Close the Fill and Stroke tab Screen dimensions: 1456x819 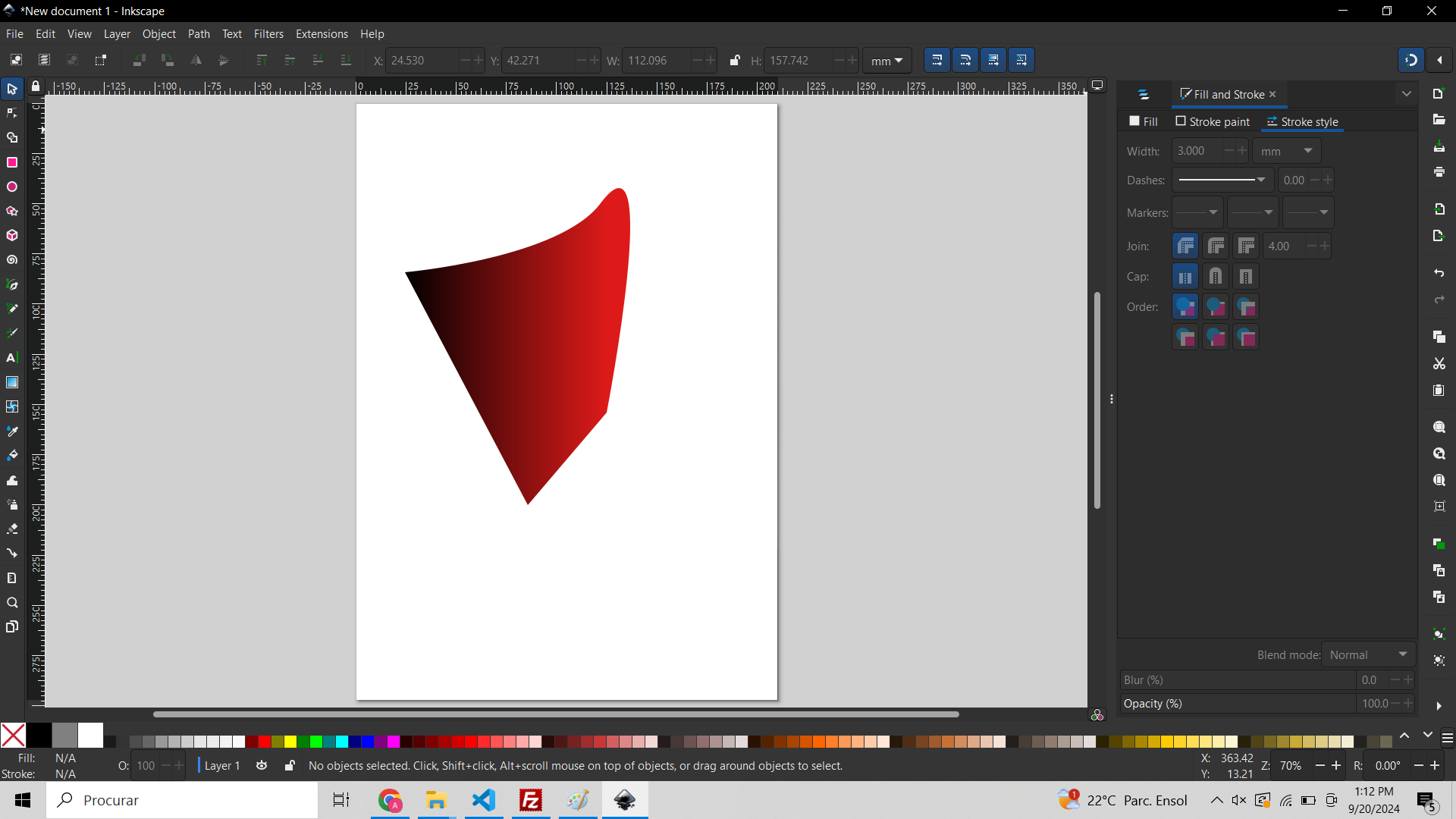pyautogui.click(x=1273, y=94)
